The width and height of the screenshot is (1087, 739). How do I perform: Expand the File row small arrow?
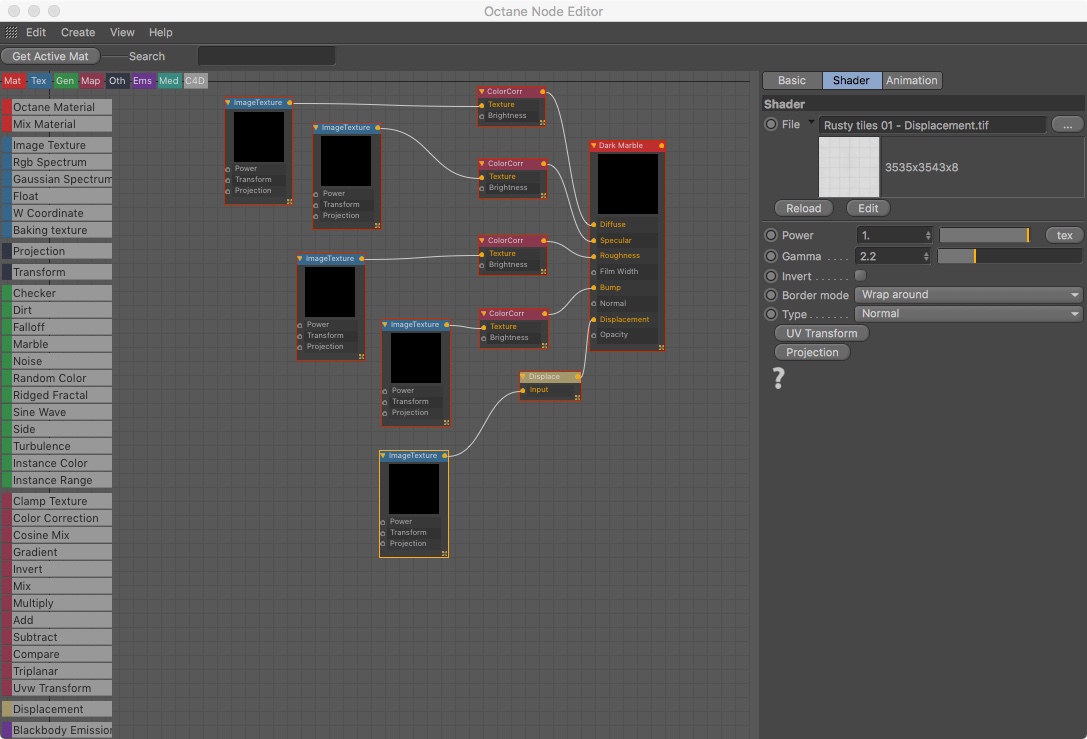810,122
